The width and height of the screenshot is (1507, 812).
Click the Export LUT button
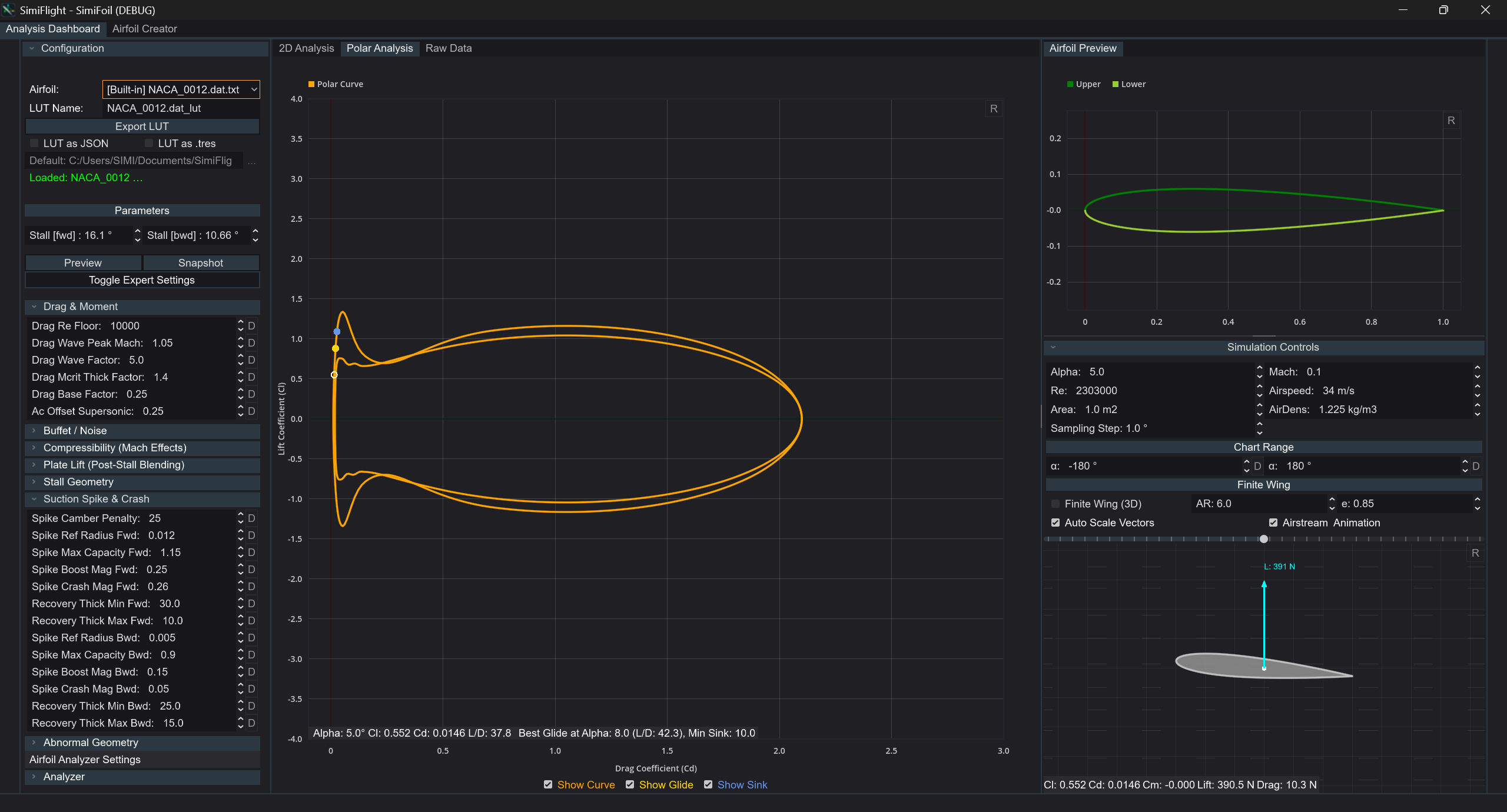pos(142,127)
